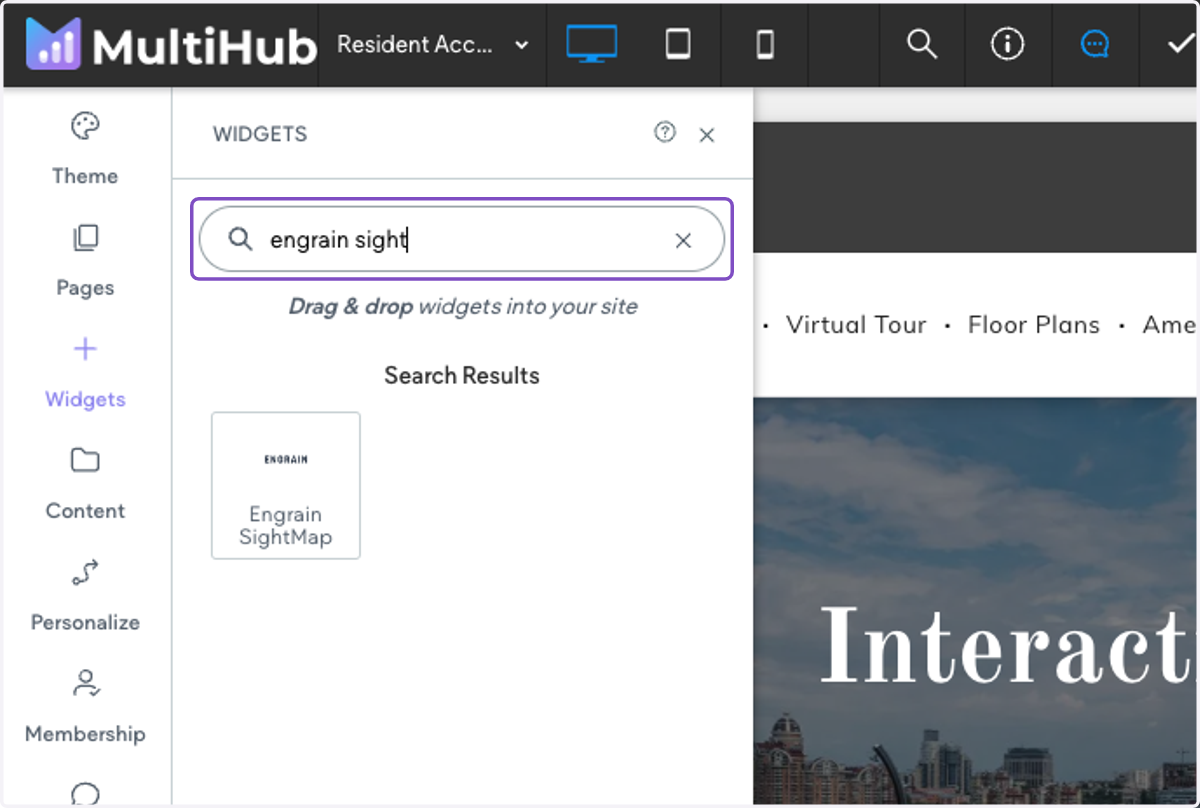This screenshot has height=808, width=1200.
Task: Open the info circle icon
Action: pyautogui.click(x=1007, y=45)
